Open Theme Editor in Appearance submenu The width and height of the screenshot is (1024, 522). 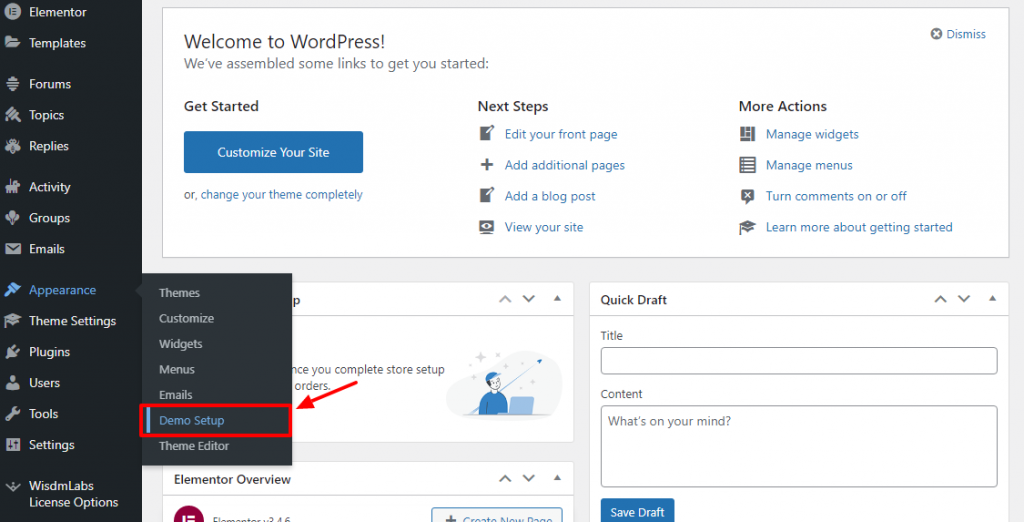tap(194, 446)
